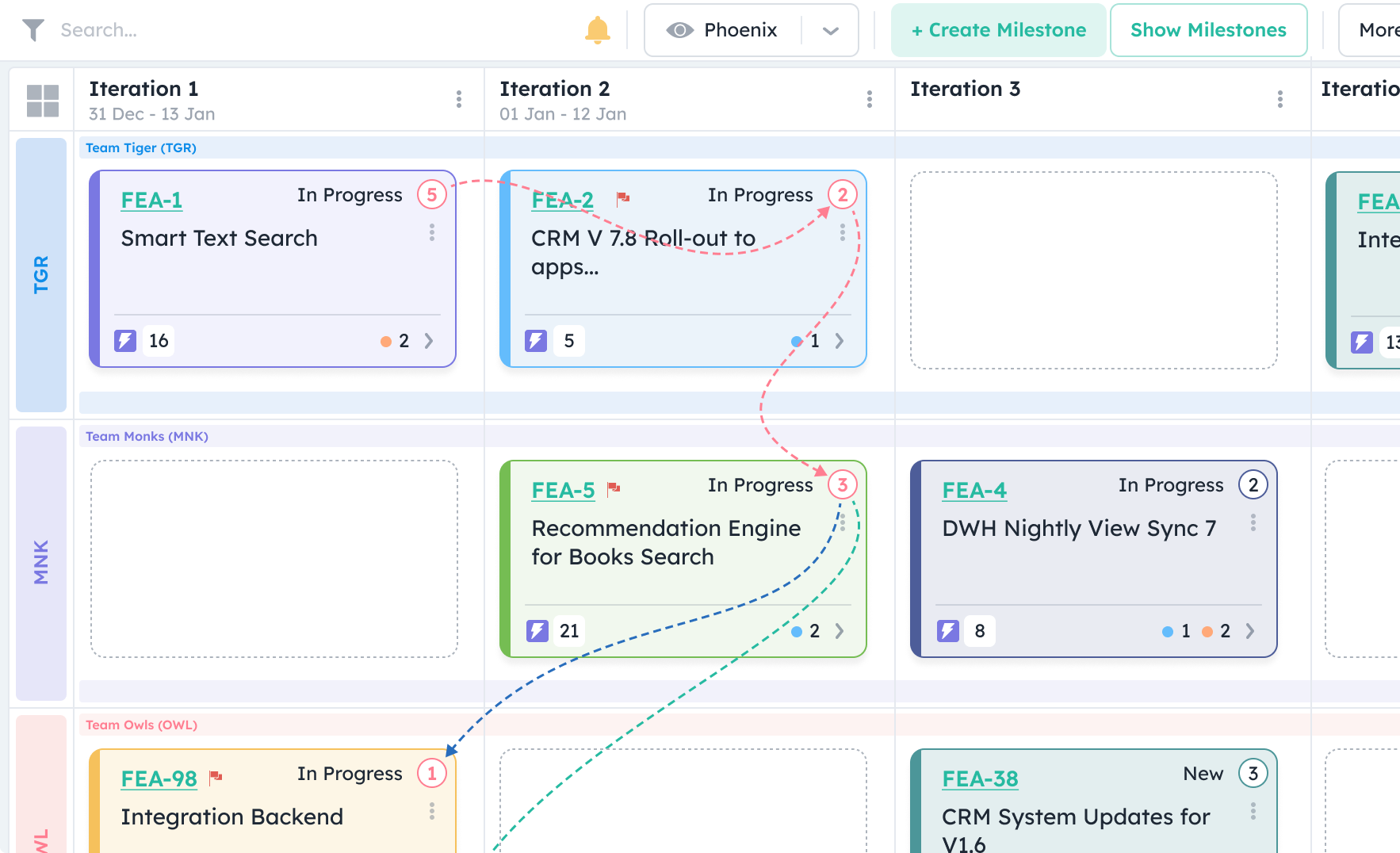The image size is (1400, 853).
Task: Click Show Milestones button
Action: (1208, 30)
